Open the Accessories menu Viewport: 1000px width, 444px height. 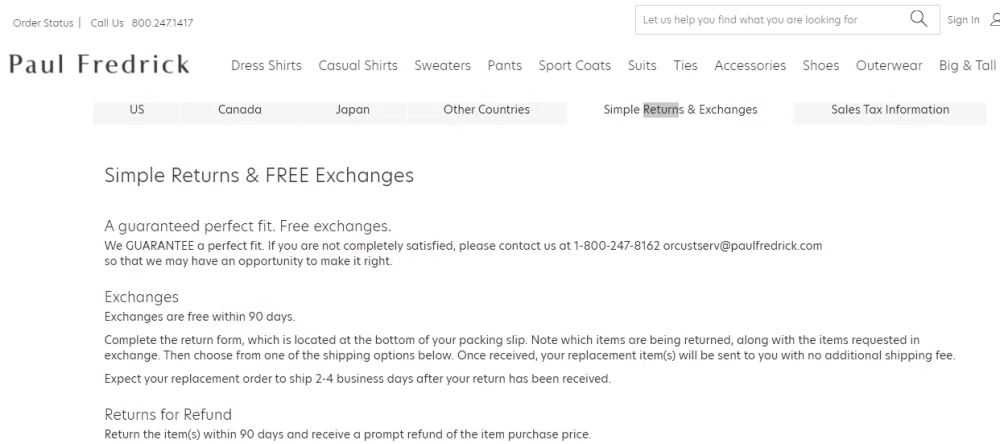[750, 66]
